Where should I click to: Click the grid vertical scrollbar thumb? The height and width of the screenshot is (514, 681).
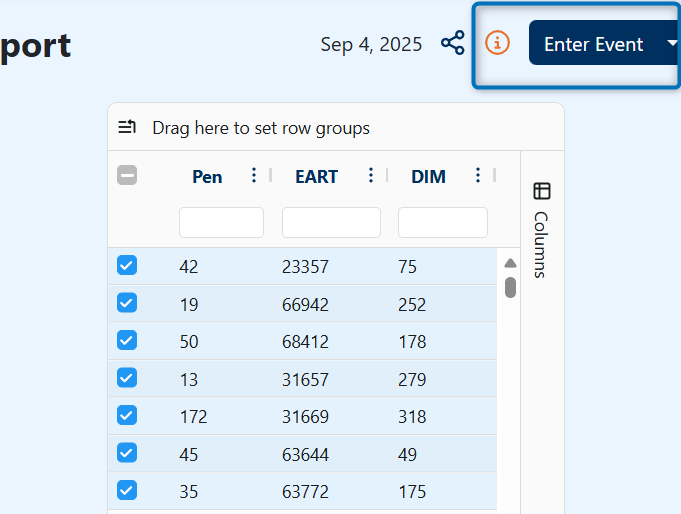click(x=510, y=288)
